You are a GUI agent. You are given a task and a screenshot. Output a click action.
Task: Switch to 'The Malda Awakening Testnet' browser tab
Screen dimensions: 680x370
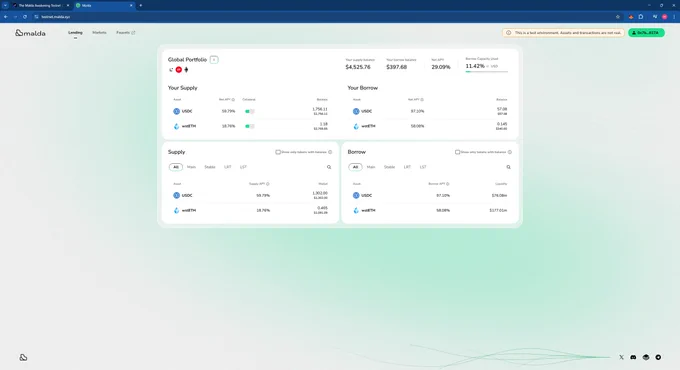tap(41, 6)
